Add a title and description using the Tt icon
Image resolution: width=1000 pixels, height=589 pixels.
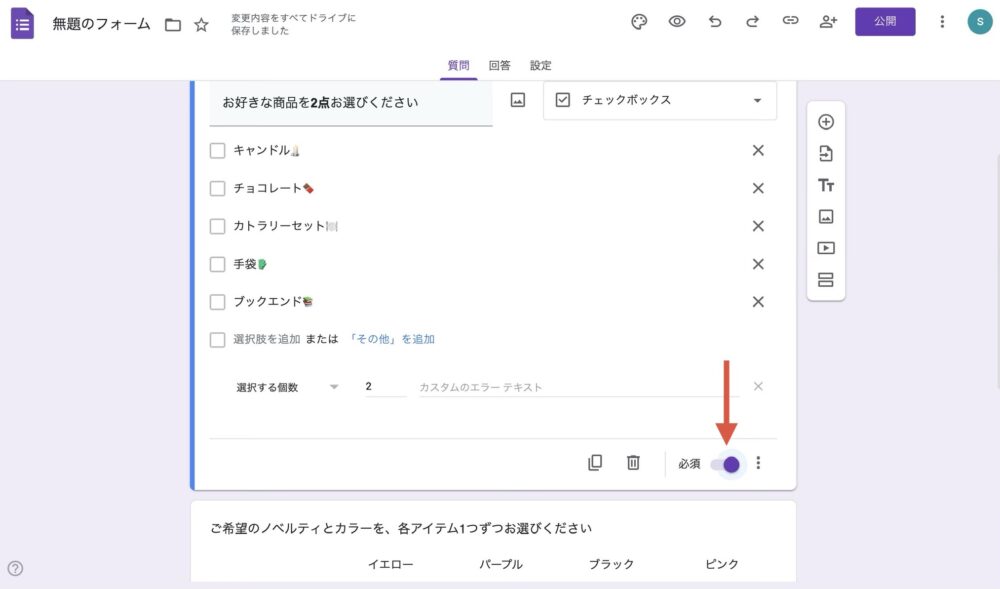coord(826,185)
